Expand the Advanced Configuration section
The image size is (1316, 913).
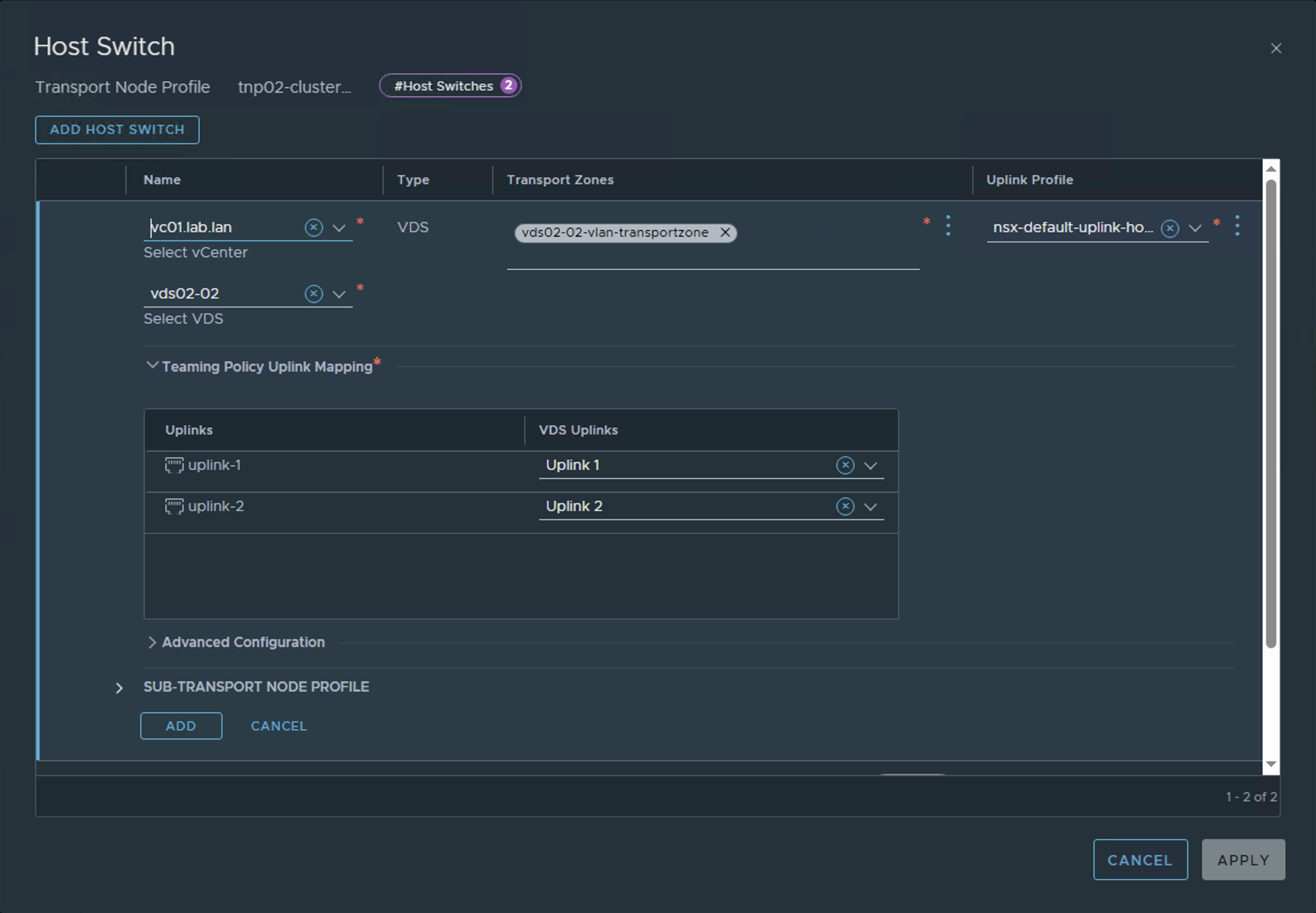click(x=153, y=643)
